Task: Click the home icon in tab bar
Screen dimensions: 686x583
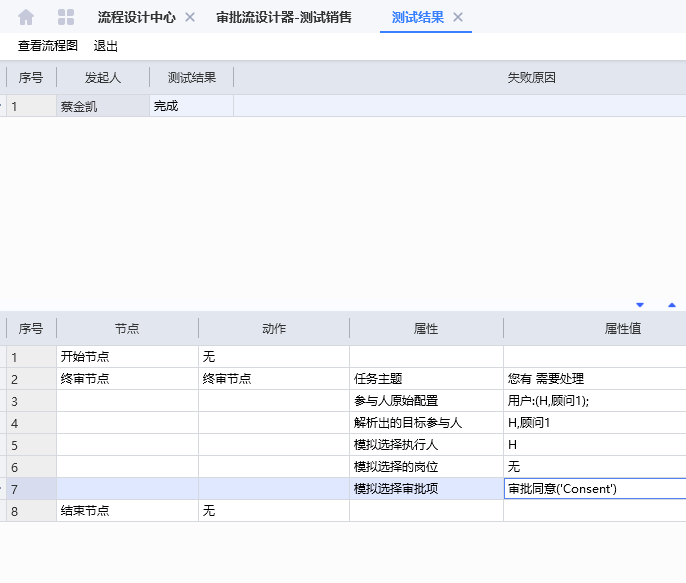Action: pos(26,17)
